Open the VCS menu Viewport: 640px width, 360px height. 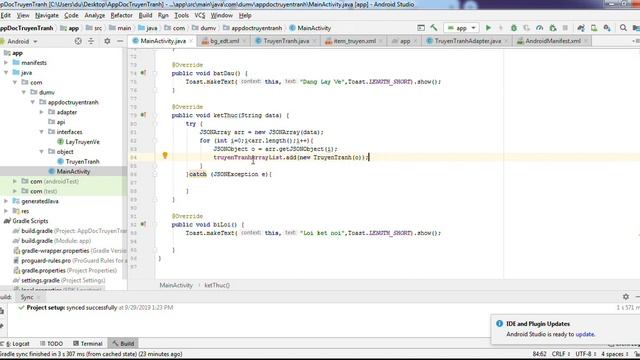click(x=200, y=16)
